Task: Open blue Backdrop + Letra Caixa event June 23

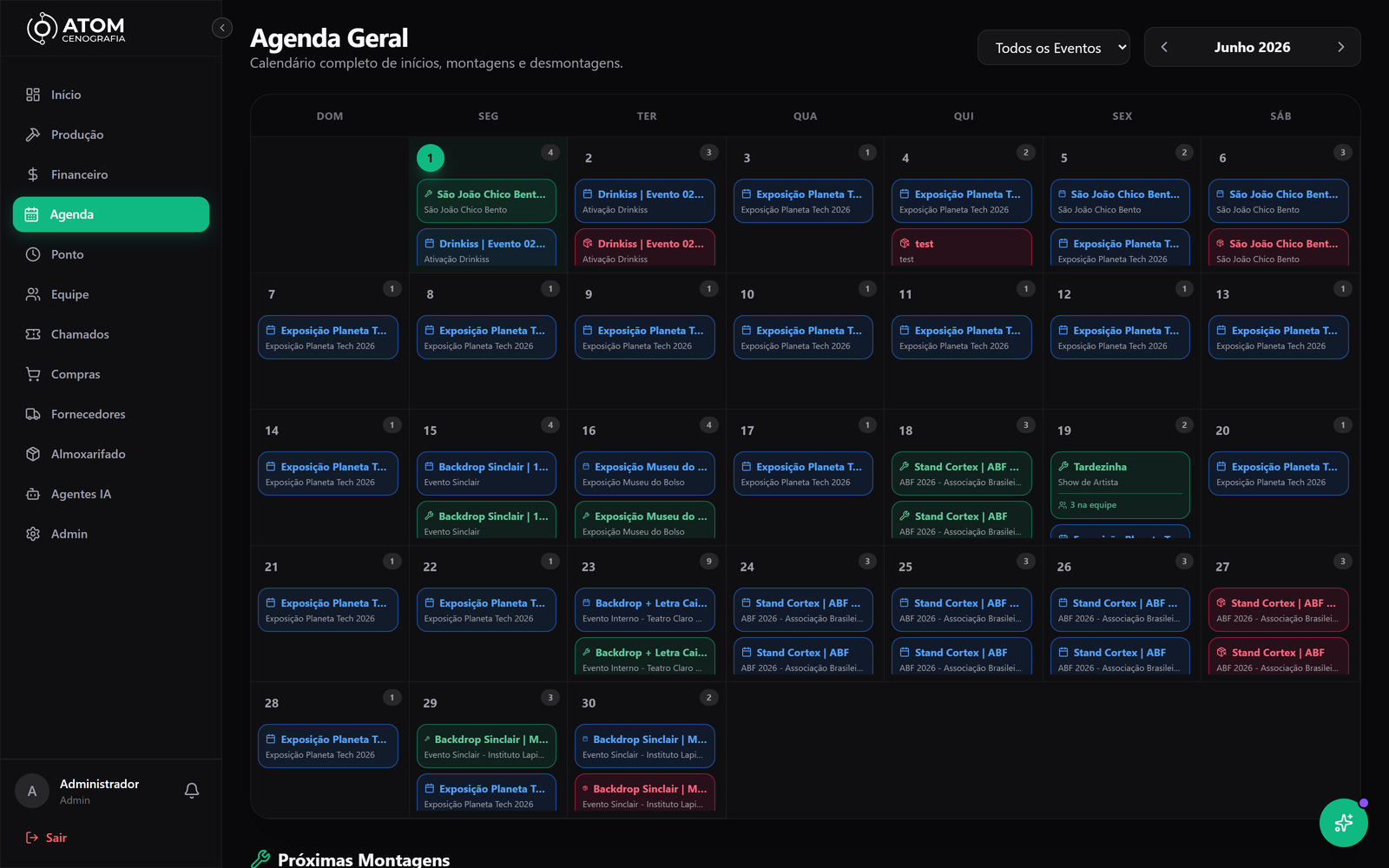Action: tap(645, 610)
